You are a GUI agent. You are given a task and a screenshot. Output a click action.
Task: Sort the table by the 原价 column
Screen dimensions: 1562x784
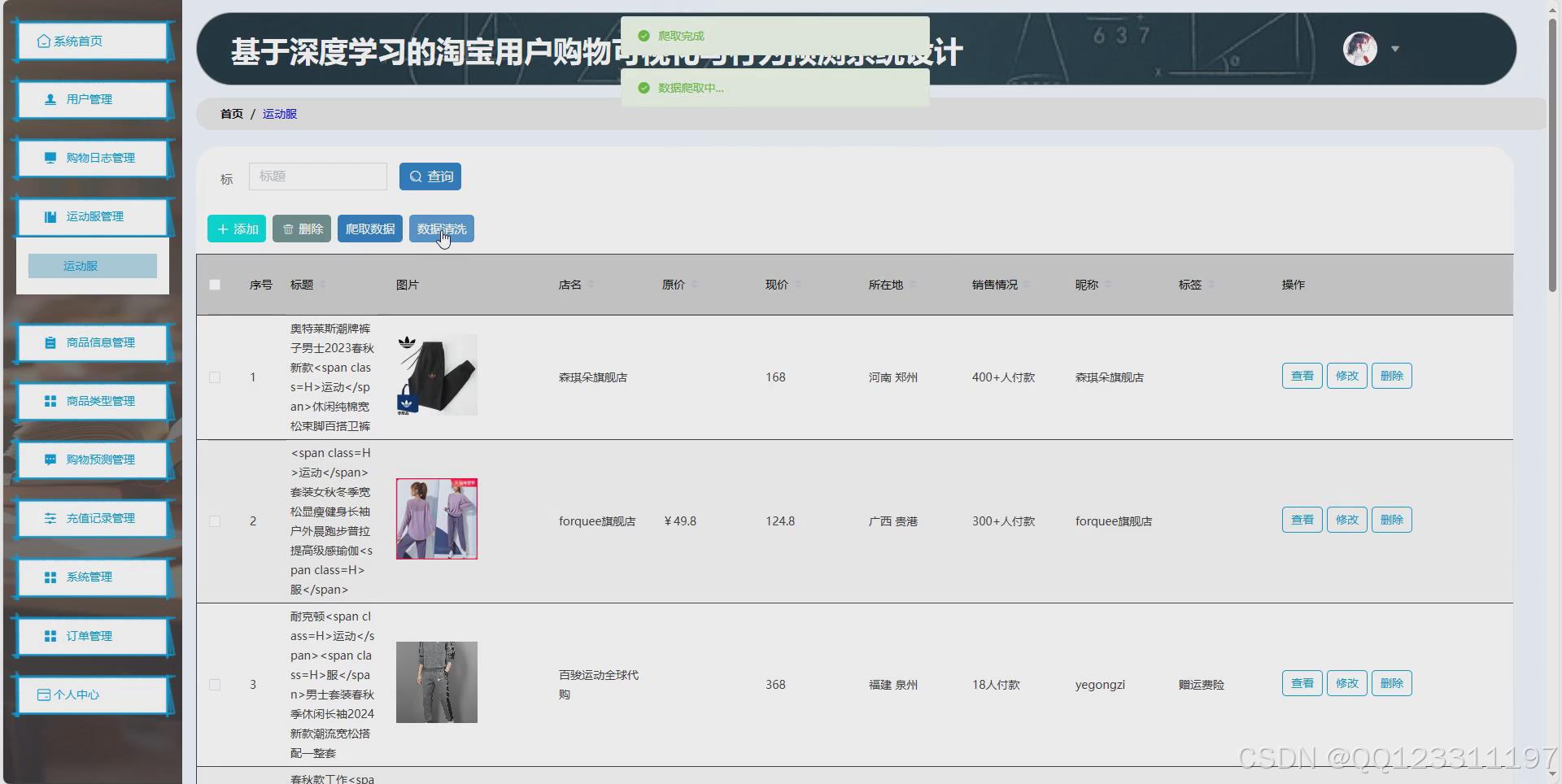(695, 285)
